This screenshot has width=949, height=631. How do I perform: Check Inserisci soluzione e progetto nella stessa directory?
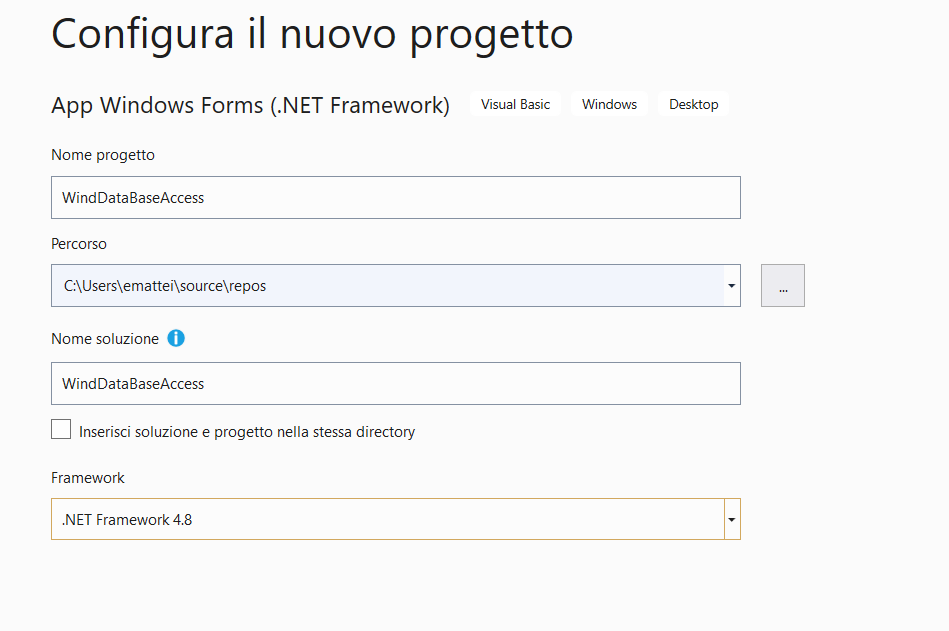click(x=61, y=430)
